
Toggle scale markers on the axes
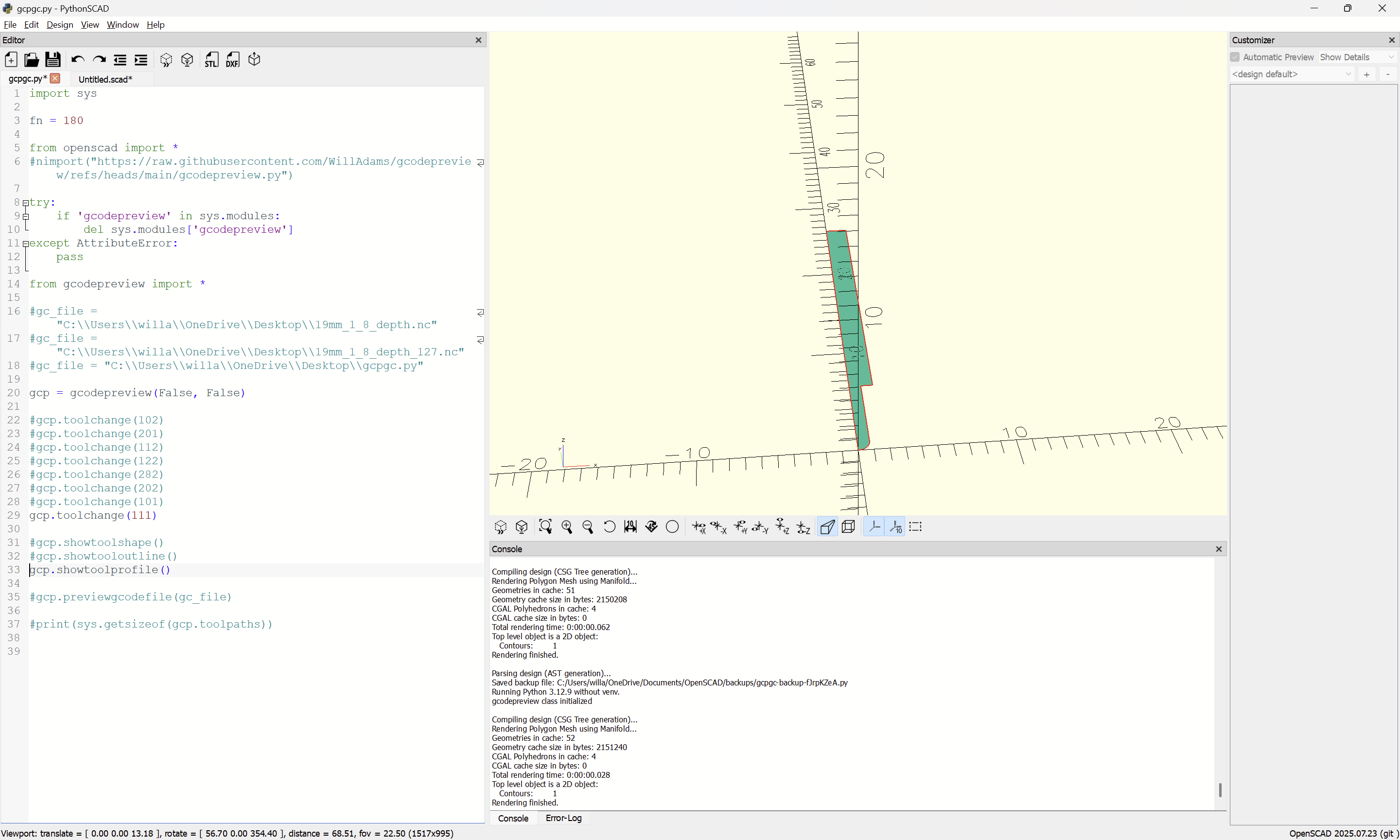[895, 527]
